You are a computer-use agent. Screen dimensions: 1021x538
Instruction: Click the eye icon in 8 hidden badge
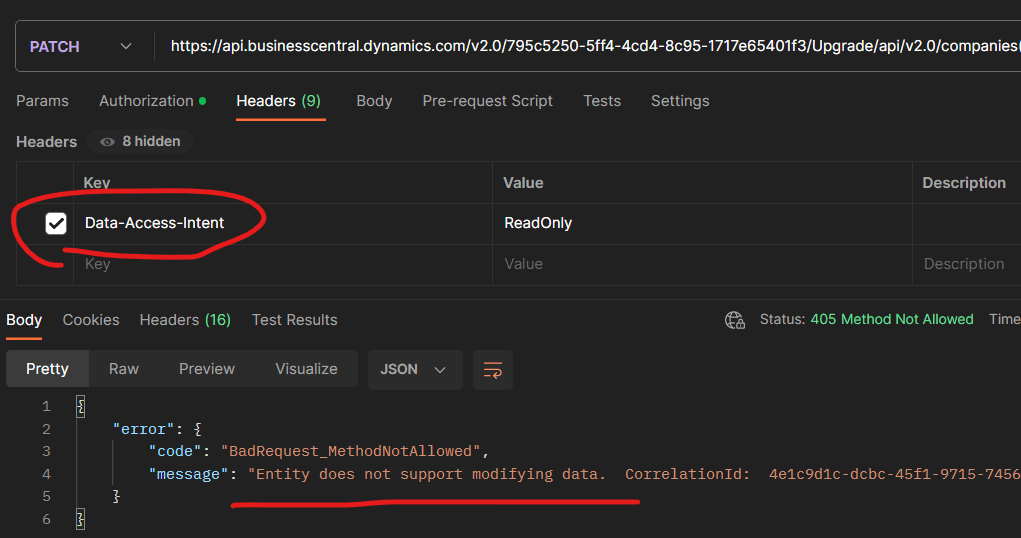108,142
